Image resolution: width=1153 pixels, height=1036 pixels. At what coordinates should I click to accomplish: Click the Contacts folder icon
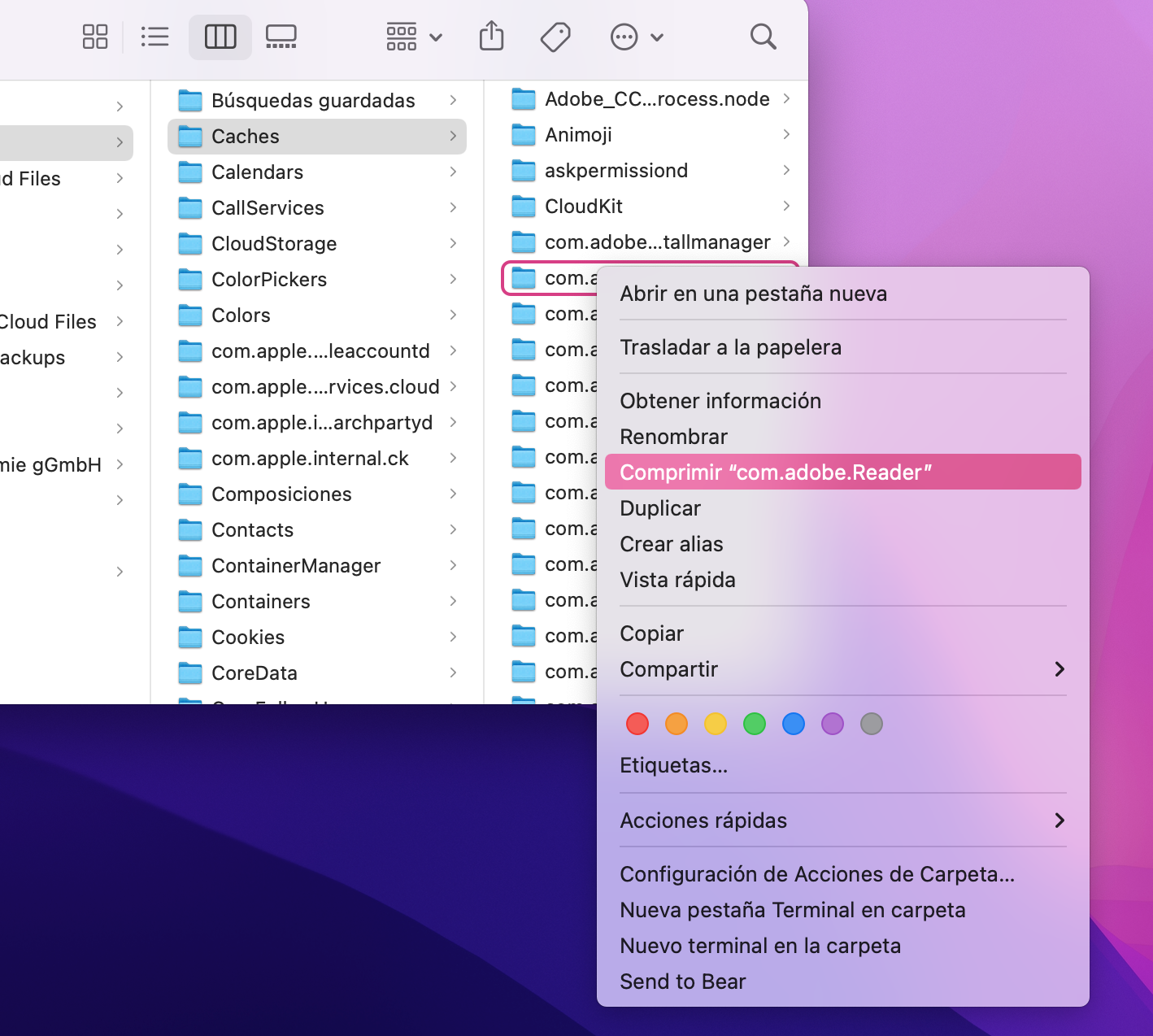click(x=190, y=530)
